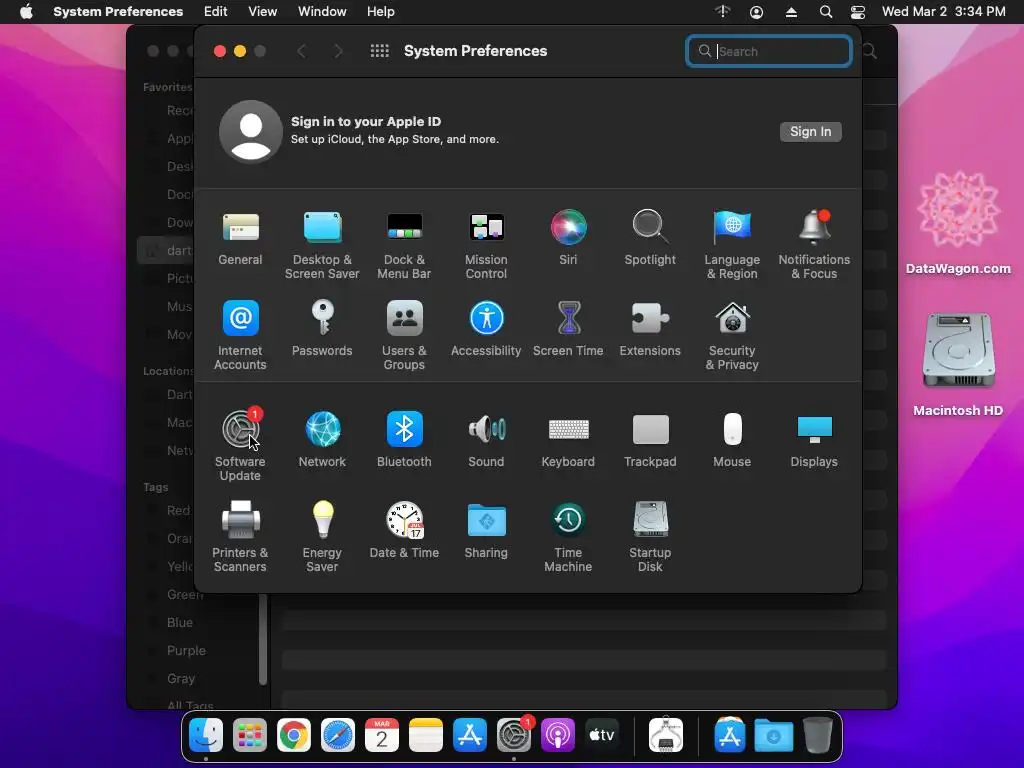Open Control Center in menu bar
This screenshot has height=768, width=1024.
click(x=857, y=12)
